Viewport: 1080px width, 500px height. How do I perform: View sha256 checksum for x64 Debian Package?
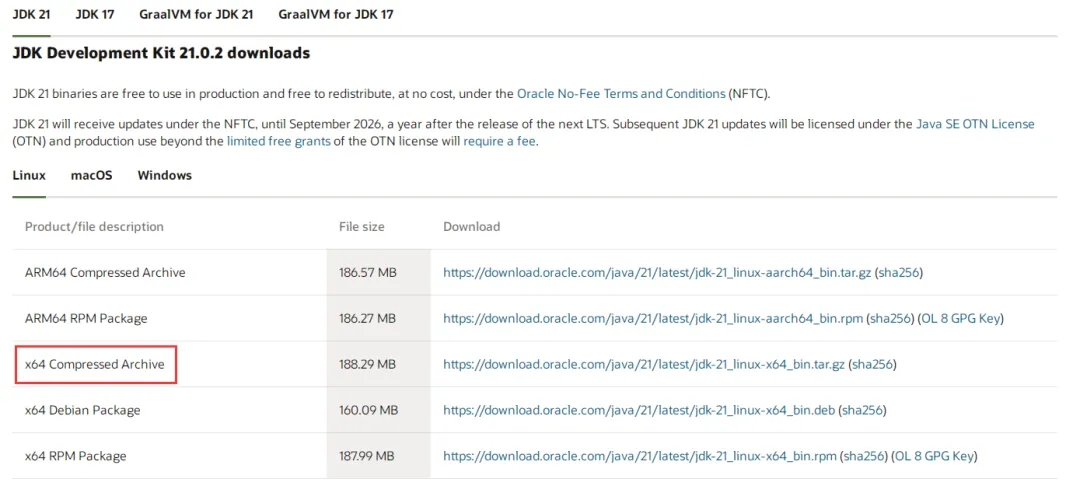coord(862,410)
